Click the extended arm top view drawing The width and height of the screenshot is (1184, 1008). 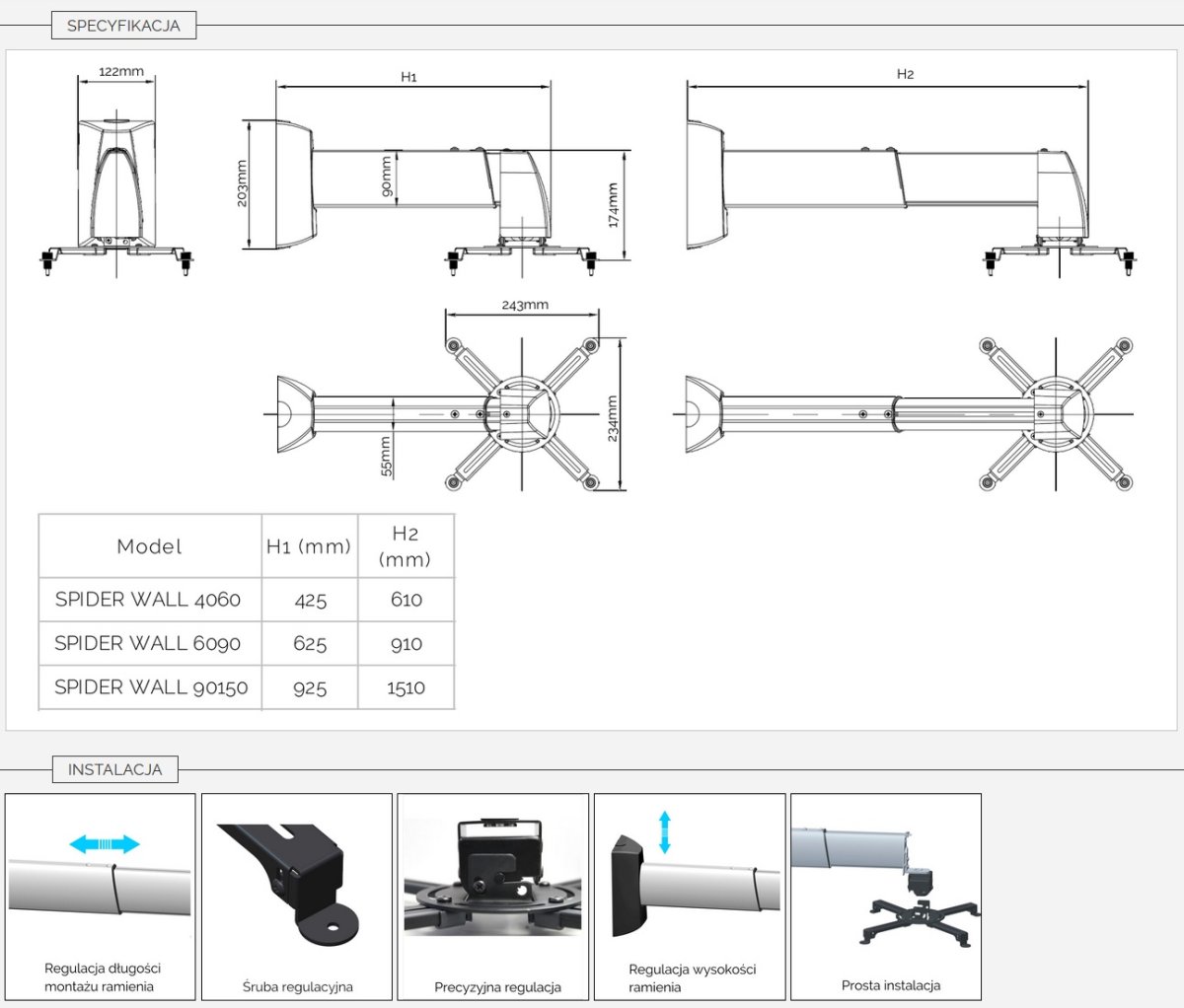tap(908, 412)
